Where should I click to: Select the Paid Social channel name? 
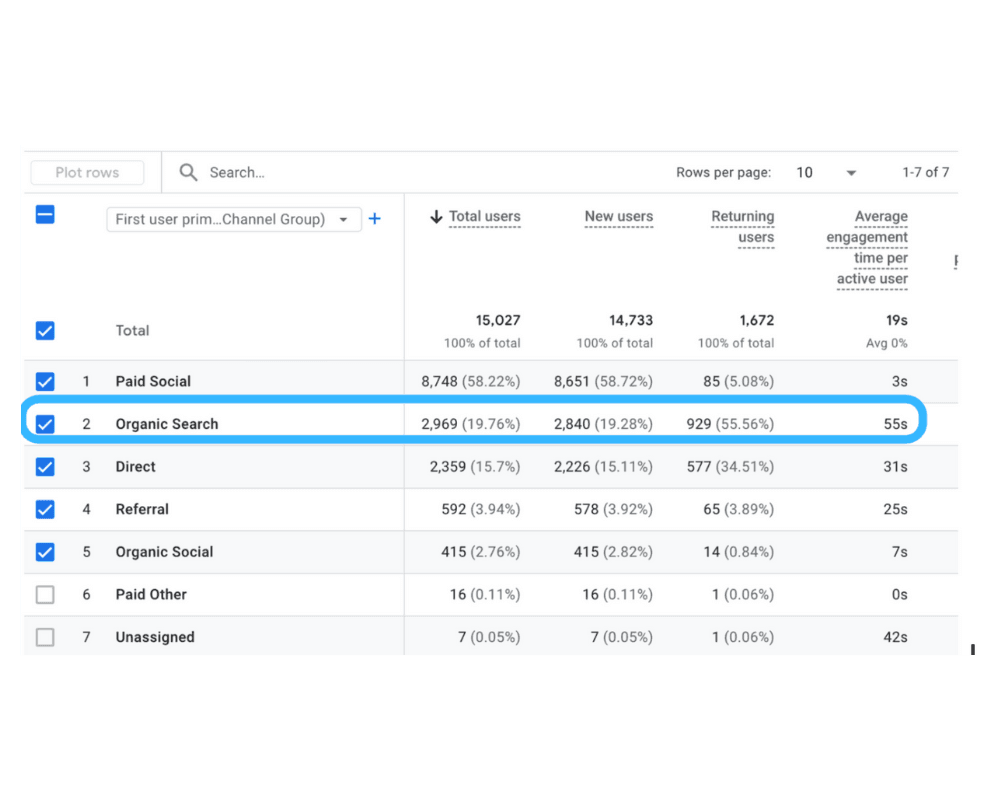click(153, 381)
